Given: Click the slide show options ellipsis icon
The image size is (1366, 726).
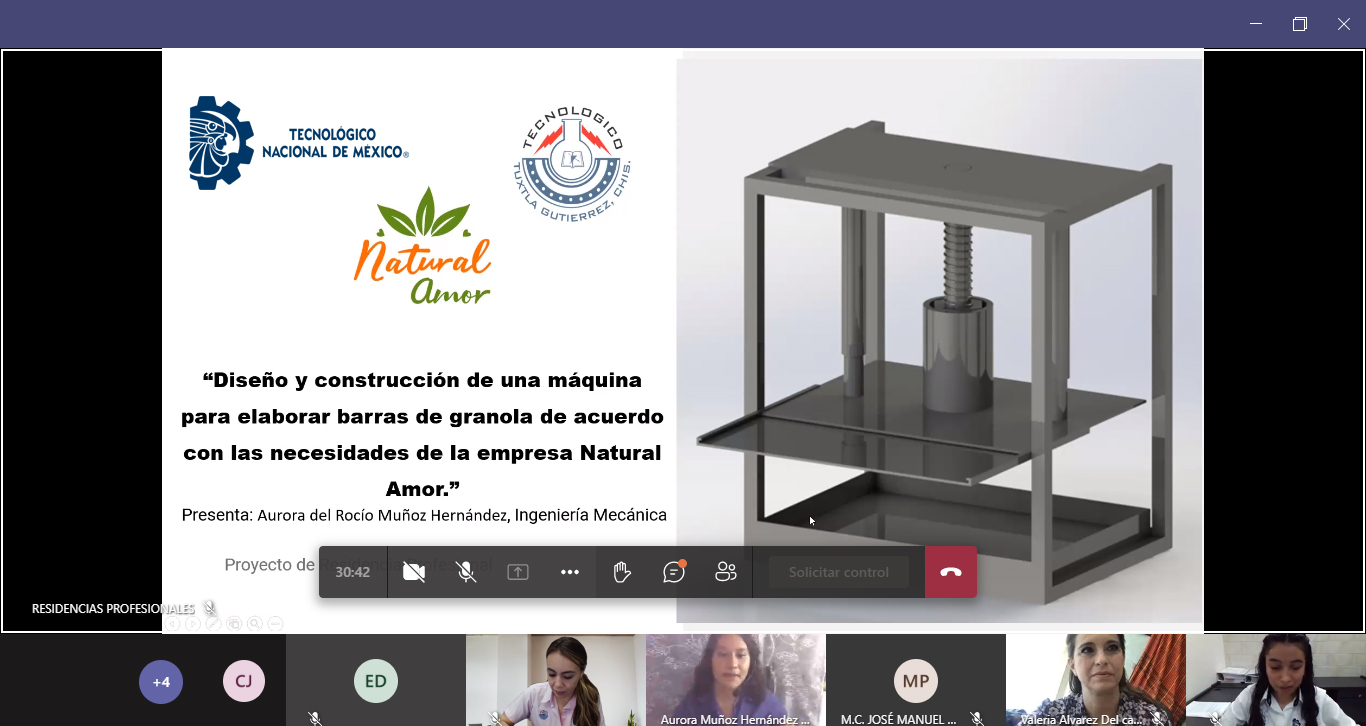Looking at the screenshot, I should (x=276, y=624).
